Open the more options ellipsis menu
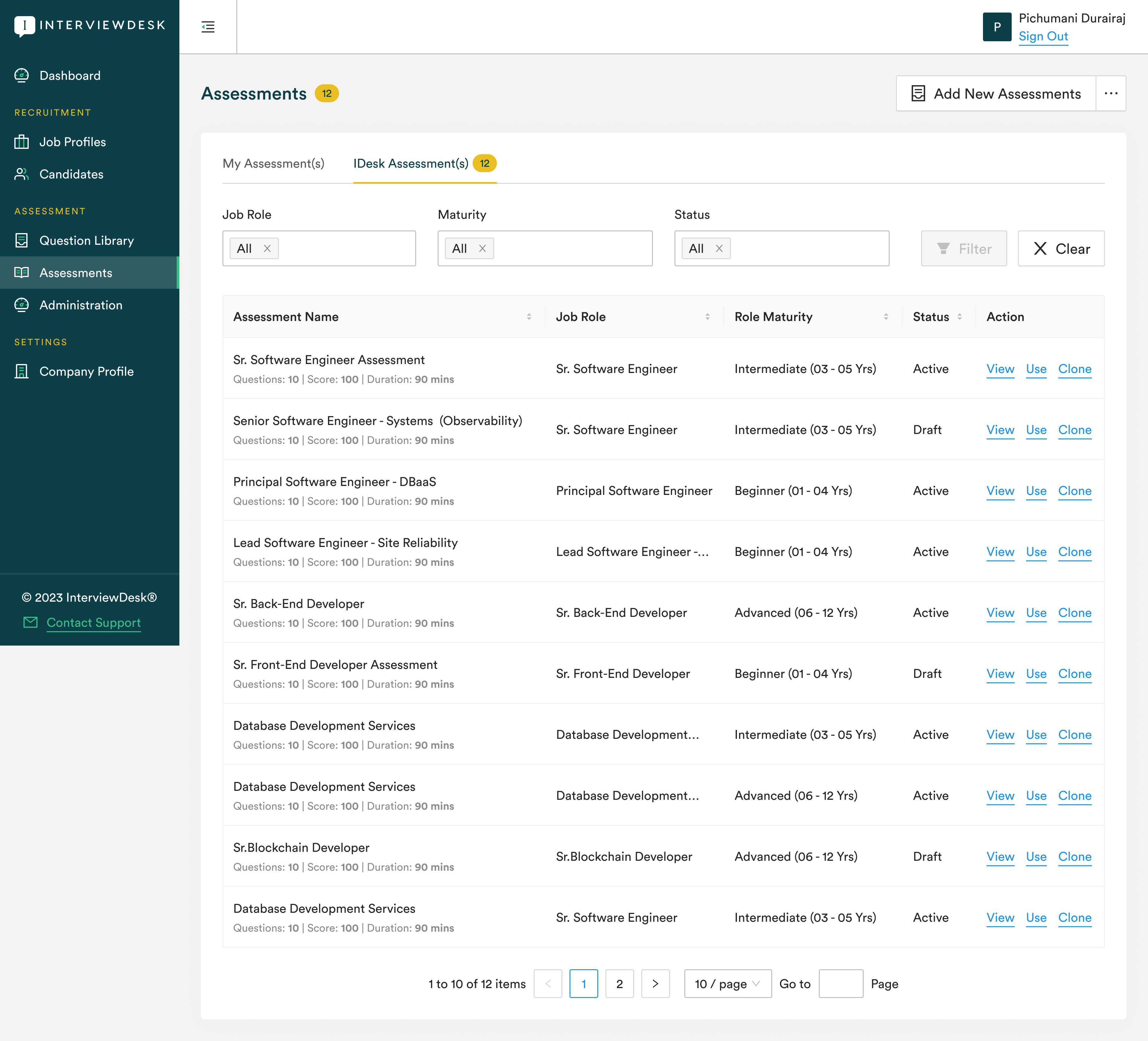Viewport: 1148px width, 1041px height. coord(1110,93)
